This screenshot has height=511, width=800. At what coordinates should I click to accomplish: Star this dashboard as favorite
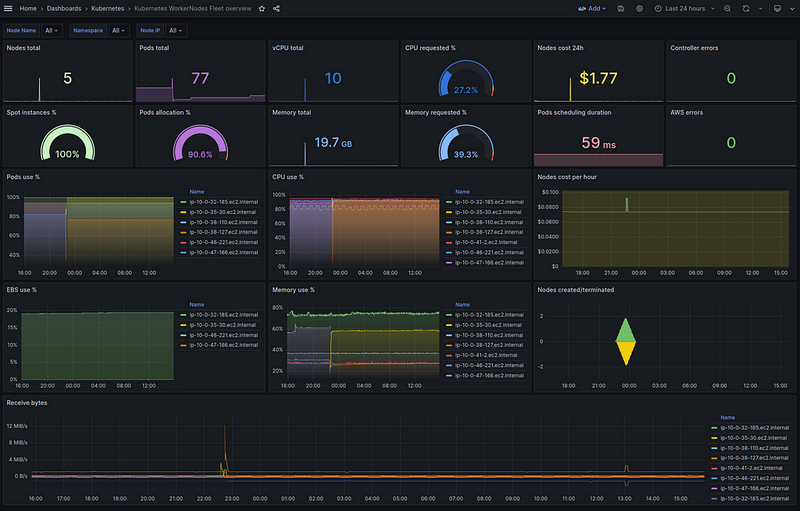[262, 8]
